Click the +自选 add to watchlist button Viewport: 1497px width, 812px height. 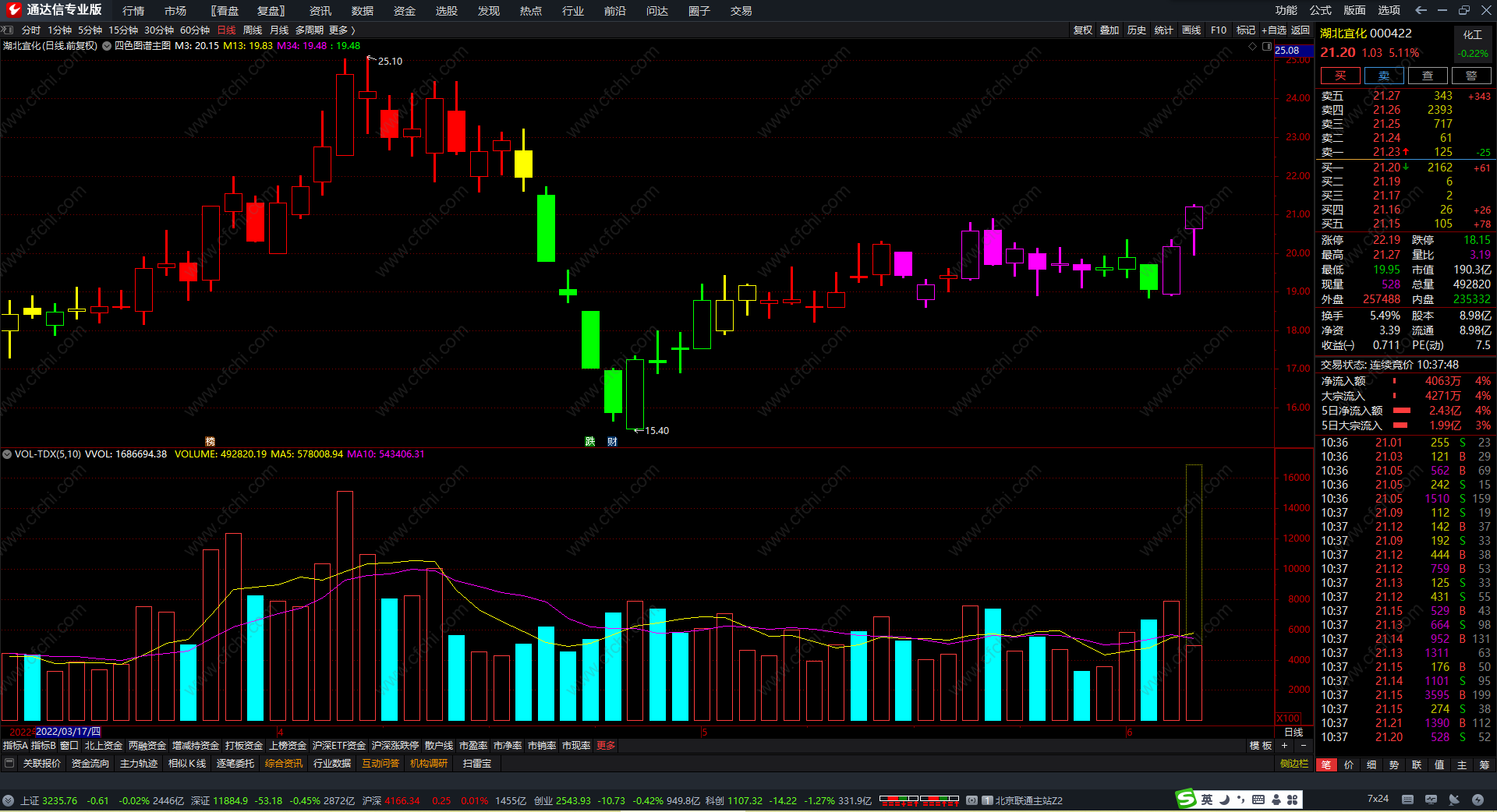(x=1274, y=30)
